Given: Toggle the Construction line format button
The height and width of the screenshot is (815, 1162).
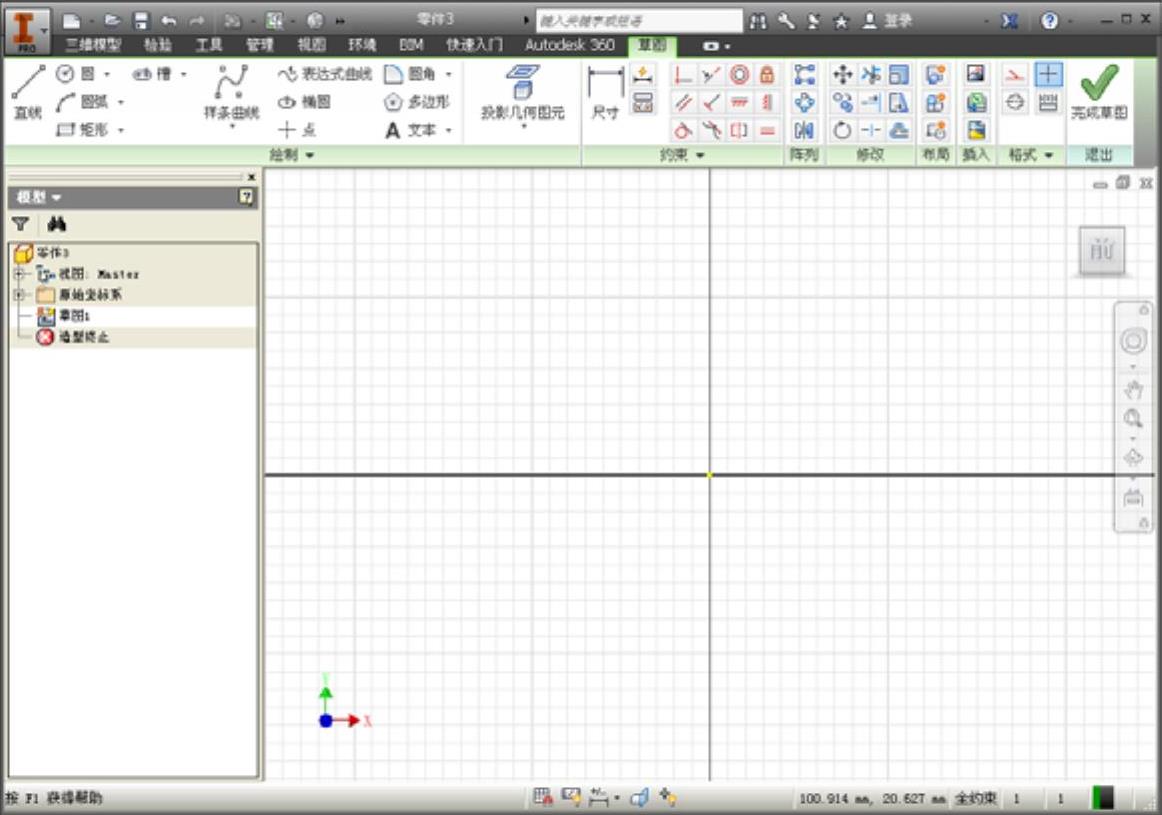Looking at the screenshot, I should click(1015, 74).
